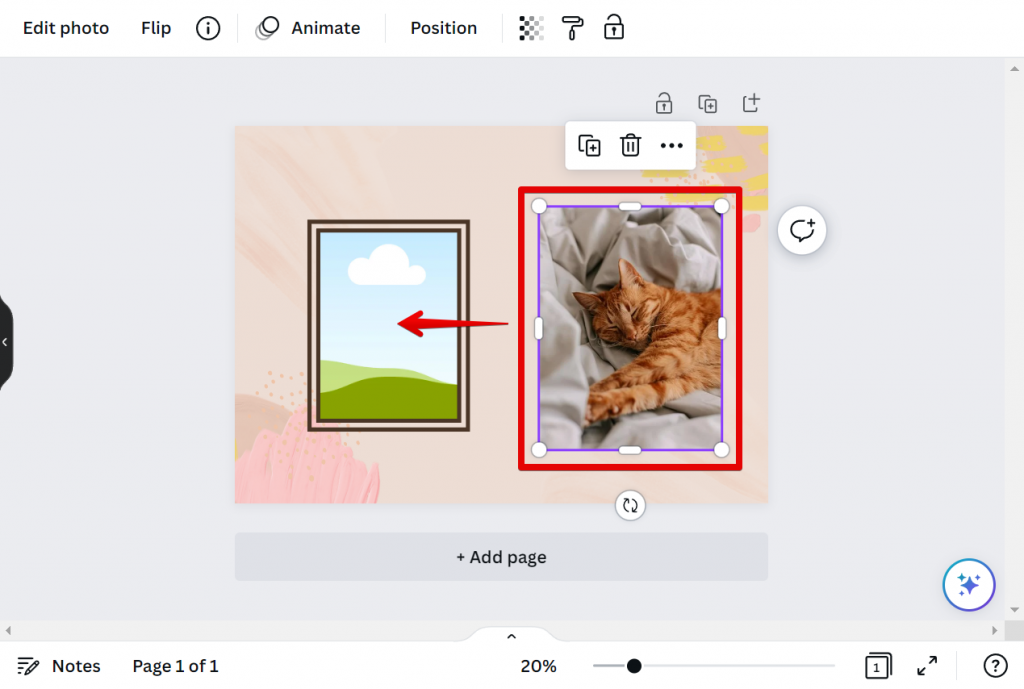Open the Flip menu
Screen dimensions: 1024x689
tap(155, 28)
